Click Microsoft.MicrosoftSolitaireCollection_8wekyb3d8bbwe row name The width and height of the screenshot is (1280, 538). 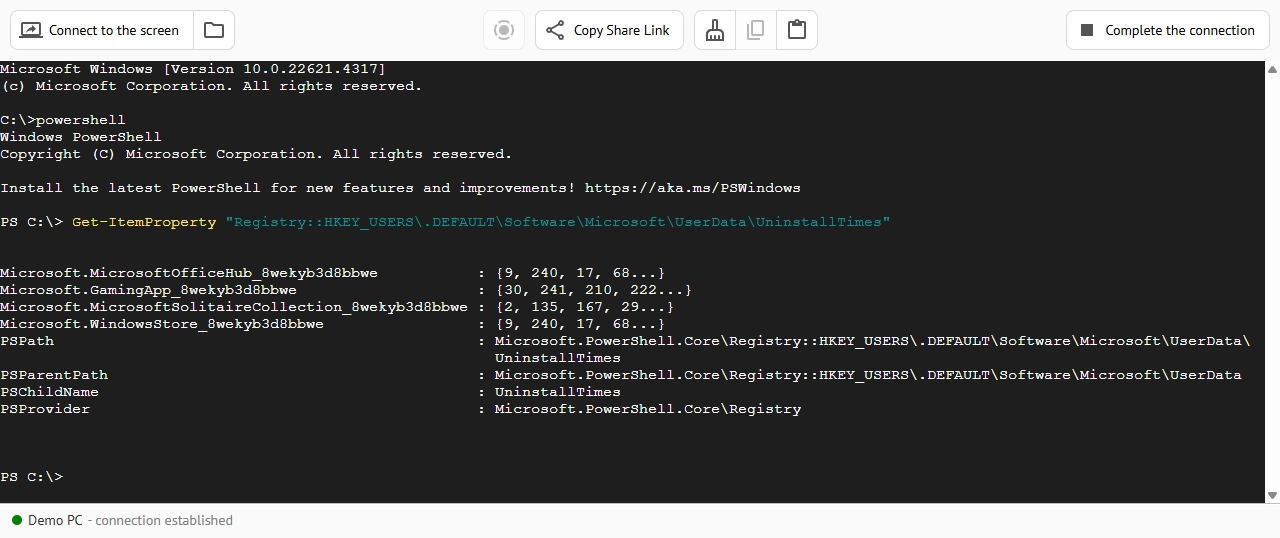(234, 307)
